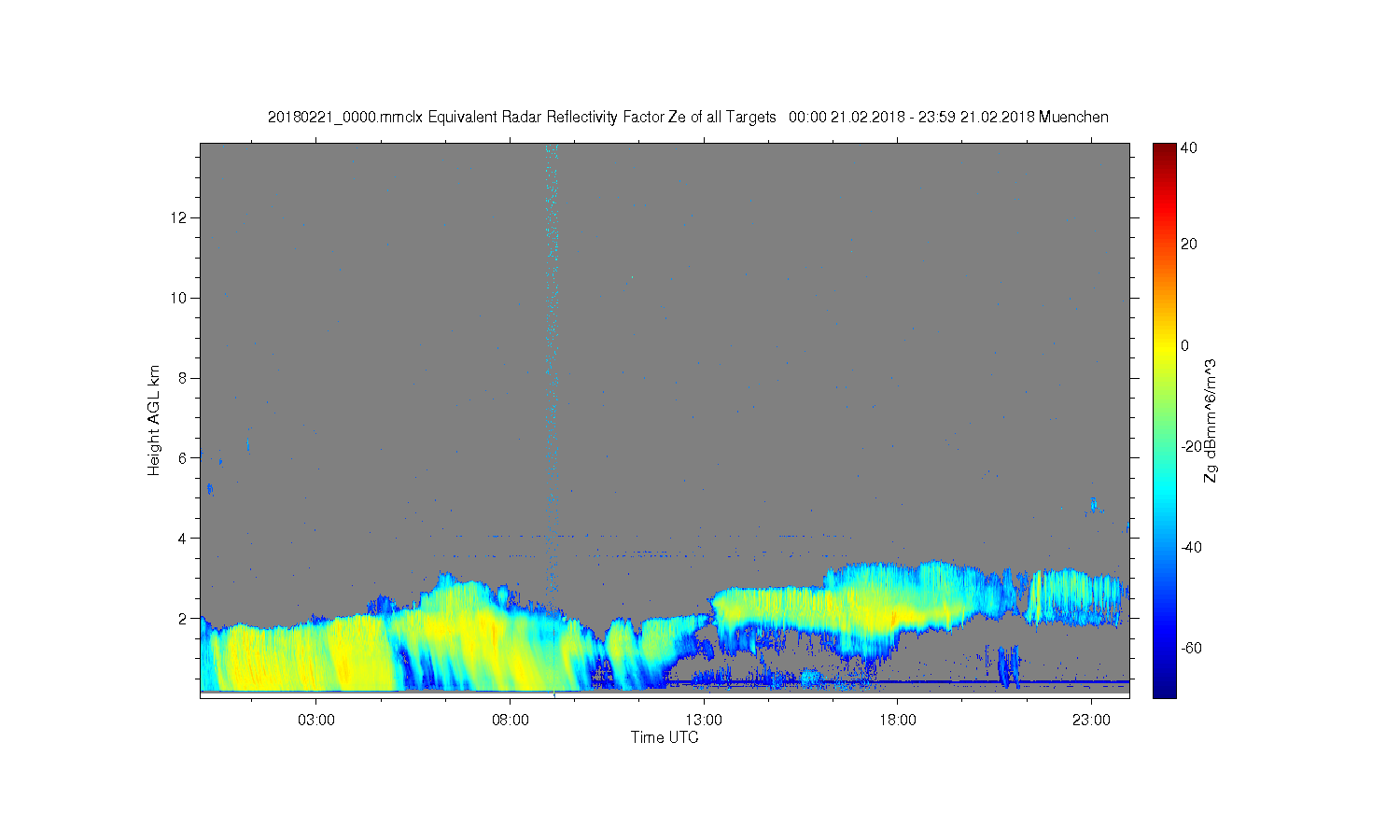This screenshot has width=1400, height=840.
Task: Click the 'Time UTC' x-axis label
Action: point(665,737)
